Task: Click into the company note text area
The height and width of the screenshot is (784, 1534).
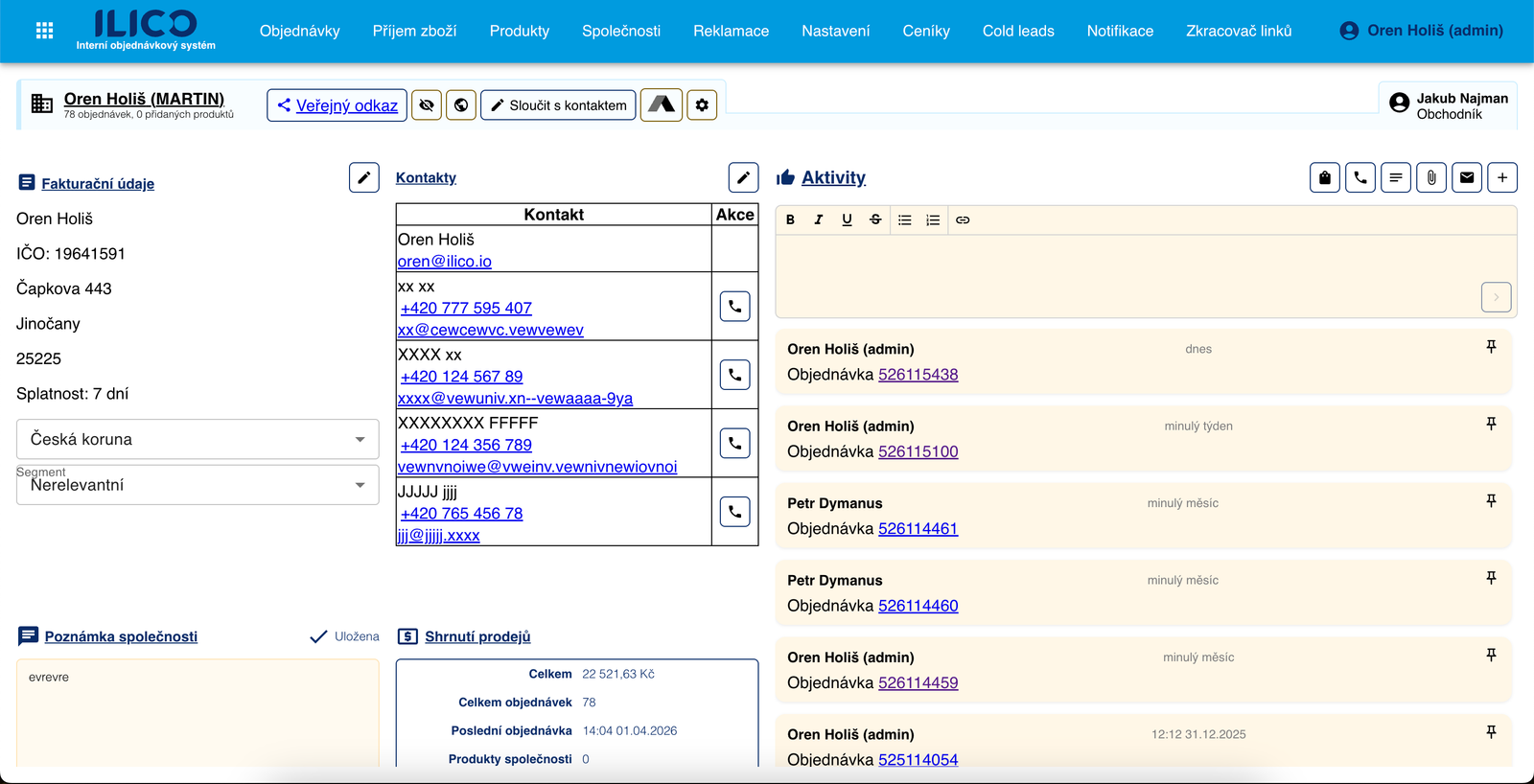Action: 198,714
